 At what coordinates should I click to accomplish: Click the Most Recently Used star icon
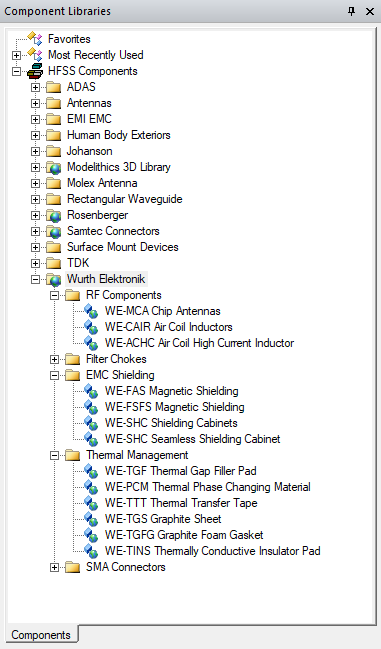(x=35, y=55)
